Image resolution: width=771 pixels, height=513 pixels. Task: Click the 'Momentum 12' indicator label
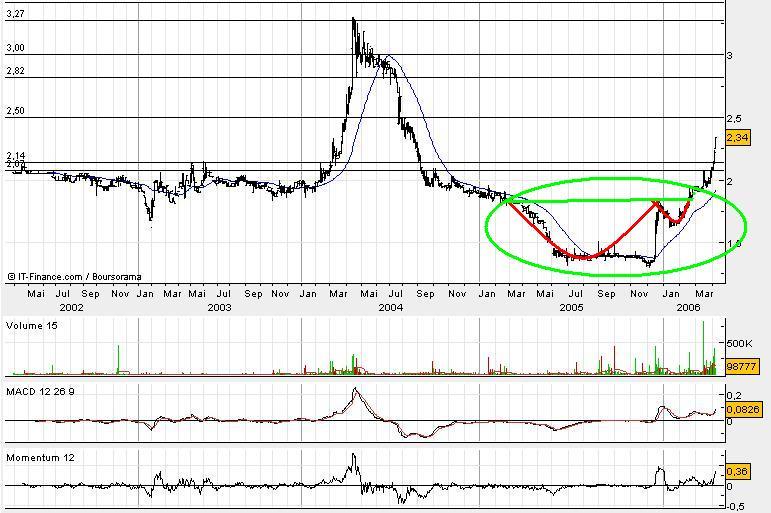pyautogui.click(x=40, y=457)
